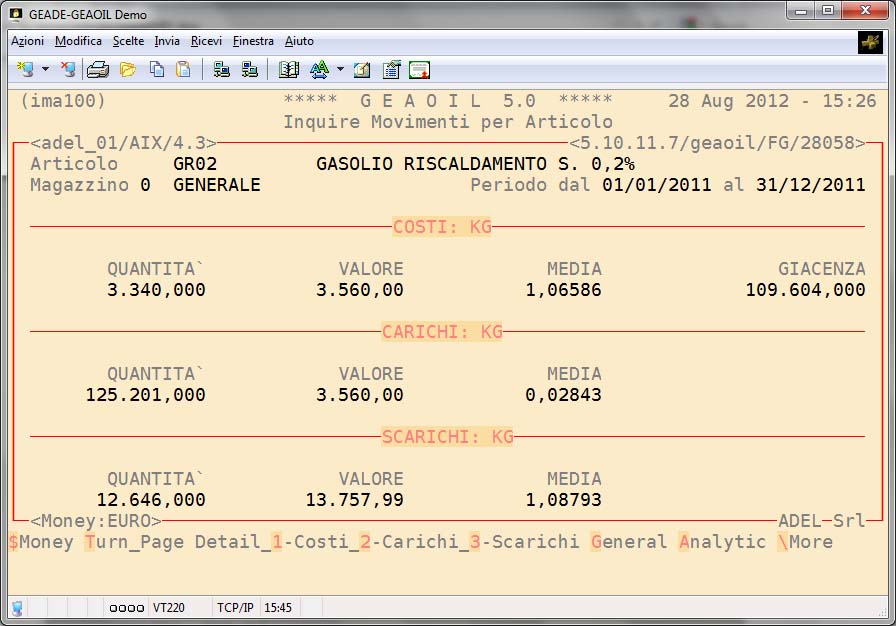Click the open folder toolbar icon
Screen dimensions: 896x626
coord(127,70)
